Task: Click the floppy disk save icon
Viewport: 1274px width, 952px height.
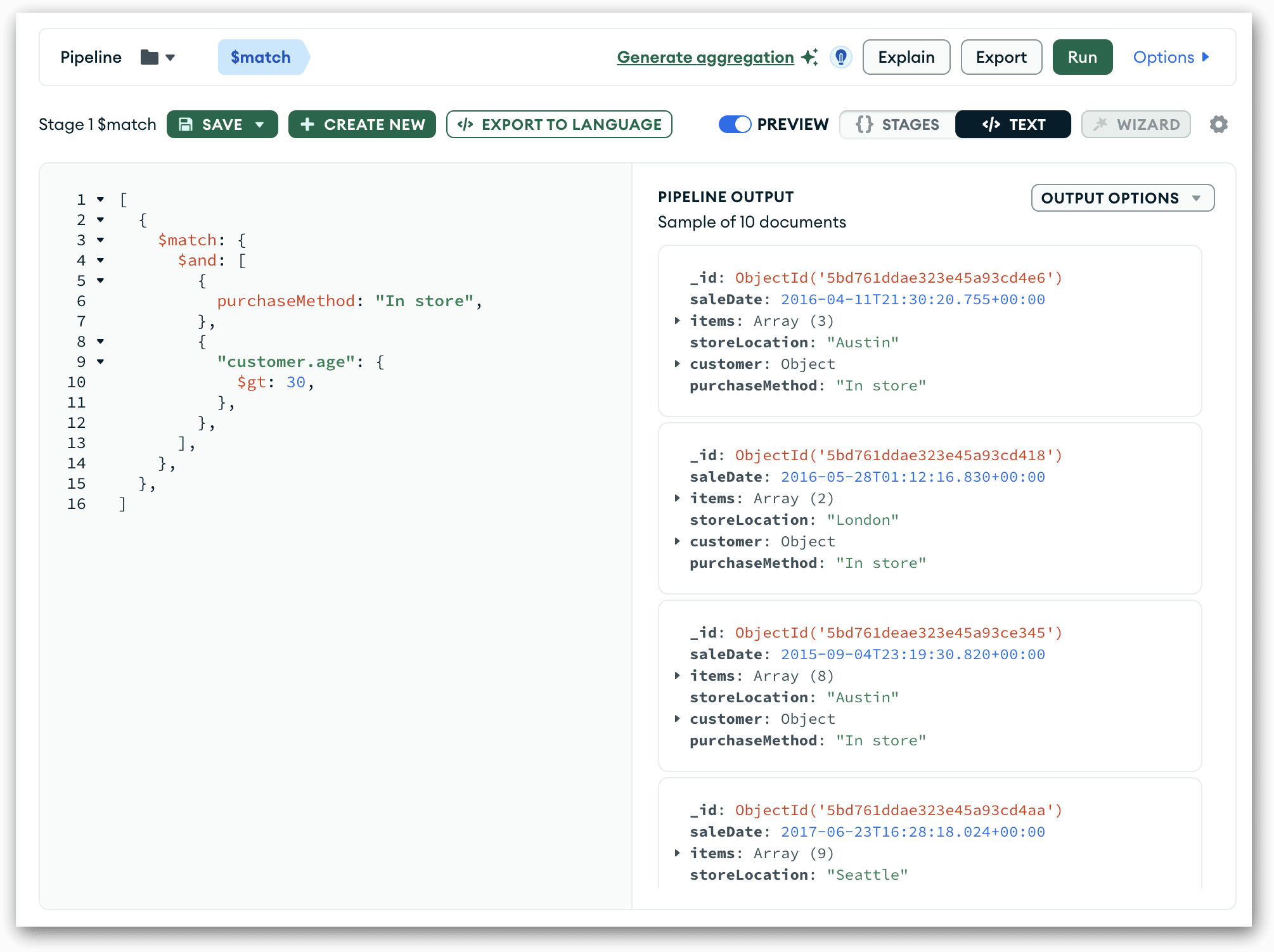Action: tap(186, 124)
